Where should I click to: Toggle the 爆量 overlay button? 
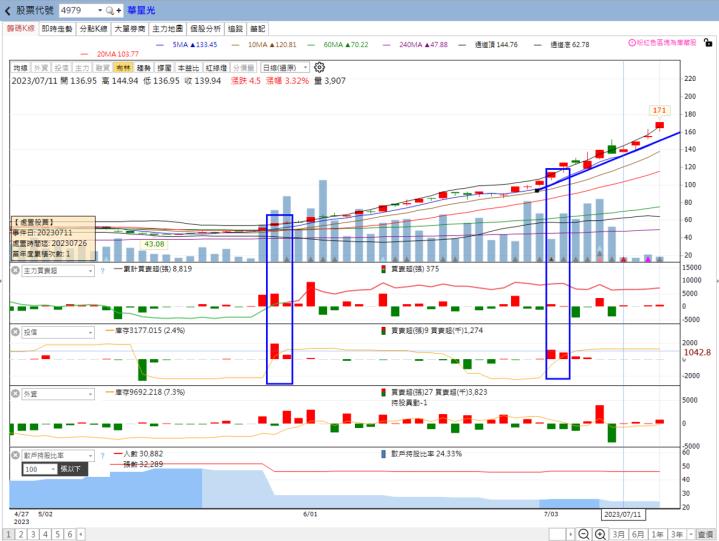tap(164, 68)
